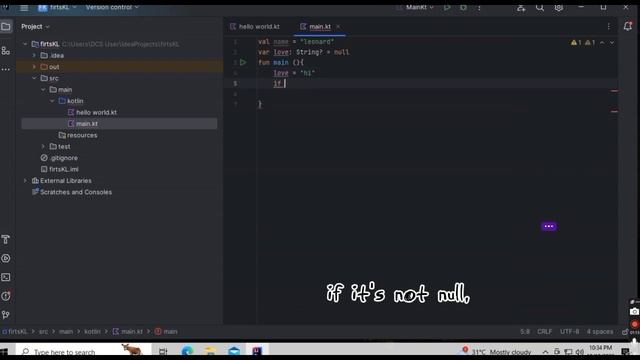640x360 pixels.
Task: Select firtsKL.iml file
Action: [x=60, y=169]
